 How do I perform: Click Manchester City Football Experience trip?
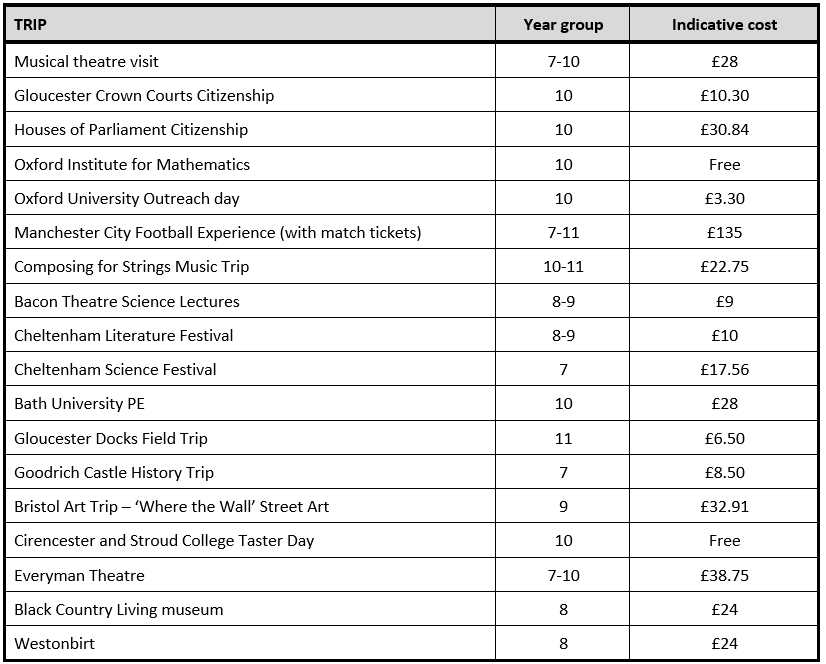point(218,232)
